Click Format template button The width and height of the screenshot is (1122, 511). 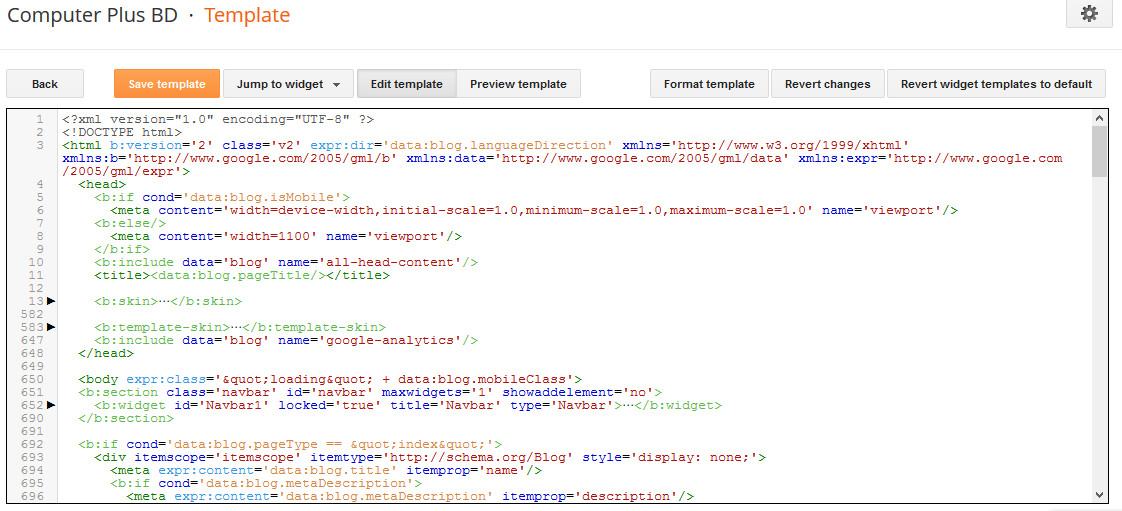coord(709,84)
